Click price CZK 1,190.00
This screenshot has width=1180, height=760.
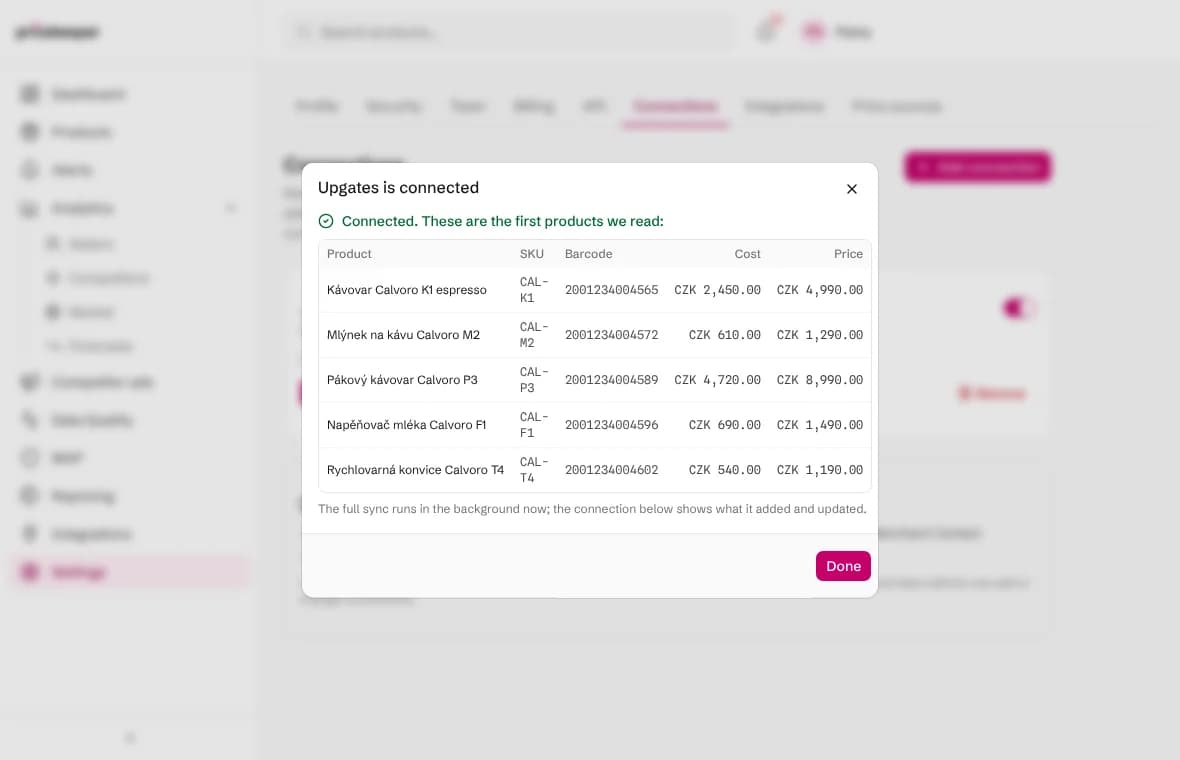(820, 470)
